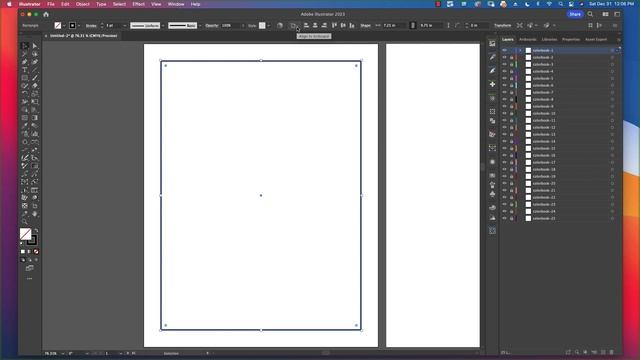Click Create New Sublayer icon
Image resolution: width=640 pixels, height=360 pixels.
coord(594,352)
